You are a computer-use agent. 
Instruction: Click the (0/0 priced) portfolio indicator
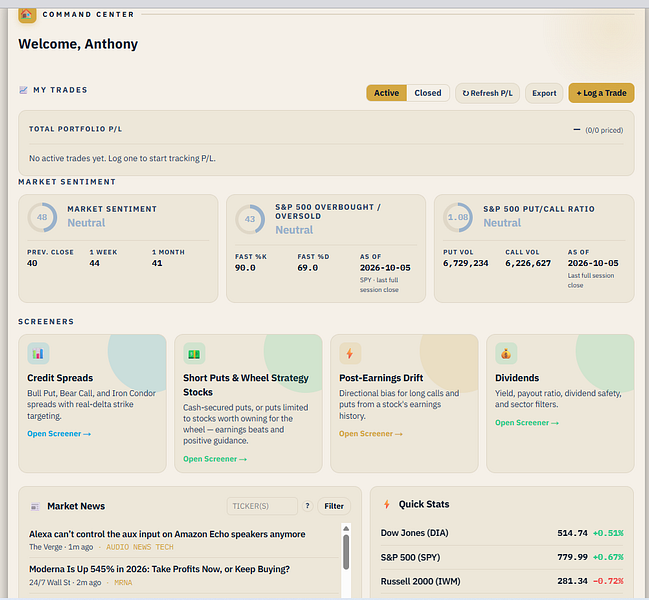tap(604, 130)
